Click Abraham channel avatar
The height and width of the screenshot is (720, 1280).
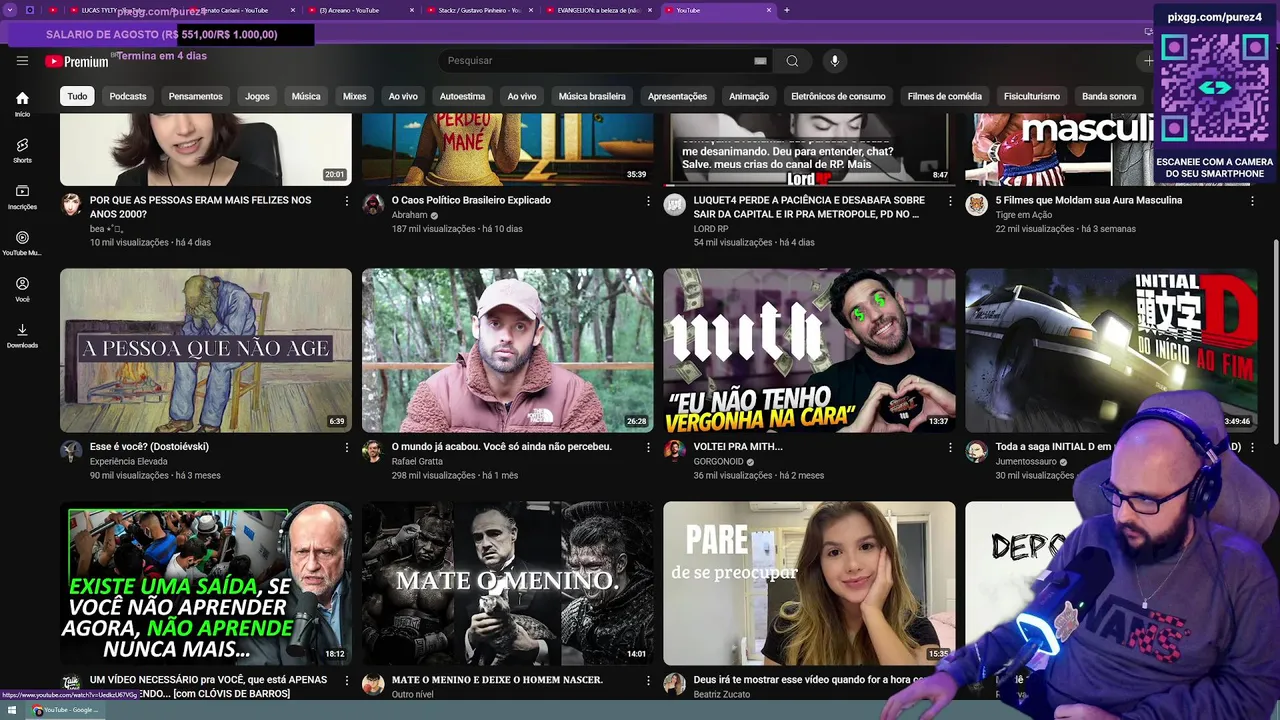click(373, 204)
